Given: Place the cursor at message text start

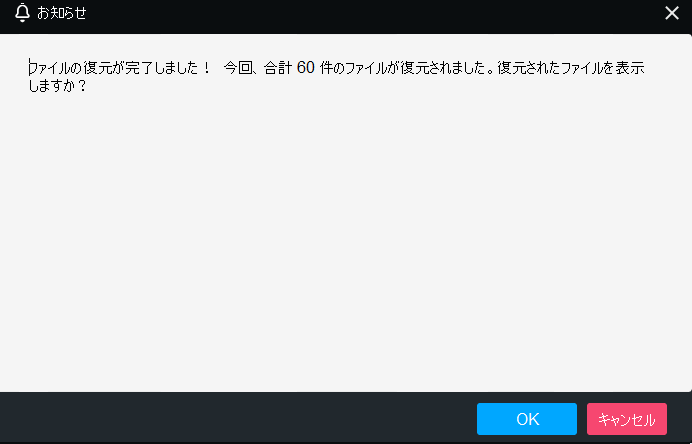Looking at the screenshot, I should click(30, 68).
